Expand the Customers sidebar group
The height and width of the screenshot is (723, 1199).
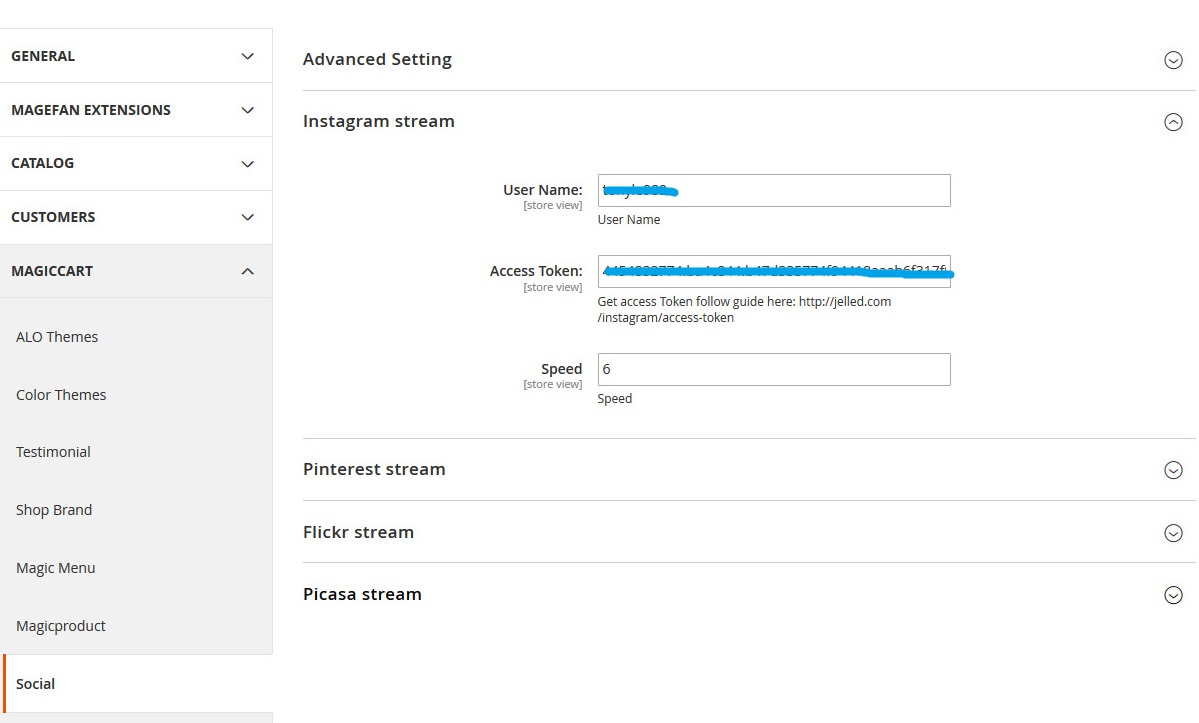(x=136, y=217)
